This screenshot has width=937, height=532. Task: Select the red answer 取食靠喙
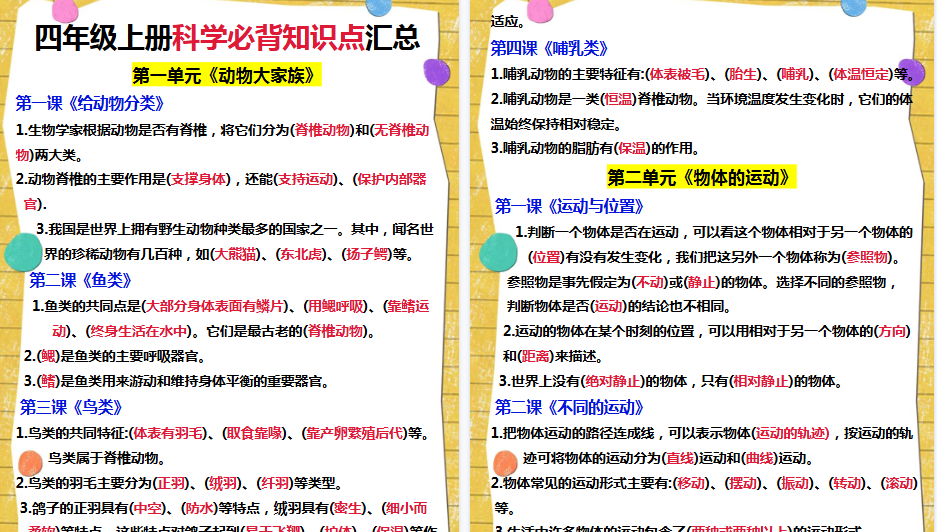point(255,433)
